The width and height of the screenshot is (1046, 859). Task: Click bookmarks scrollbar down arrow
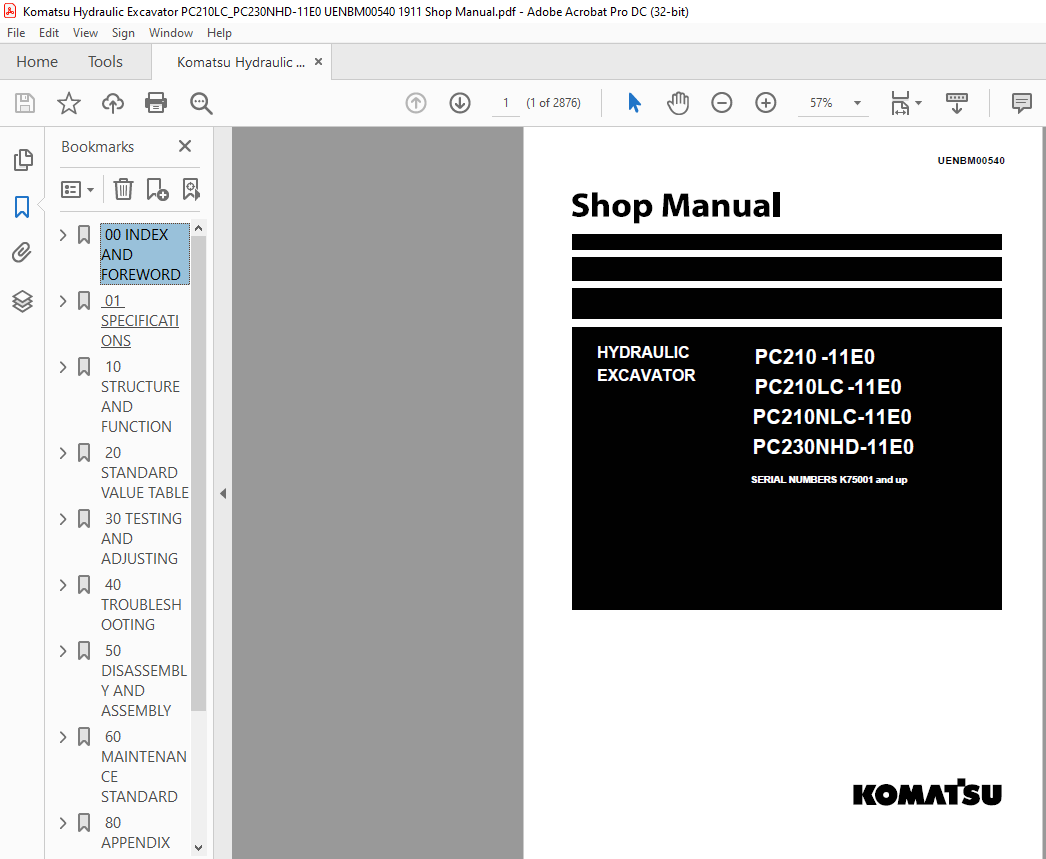click(198, 848)
